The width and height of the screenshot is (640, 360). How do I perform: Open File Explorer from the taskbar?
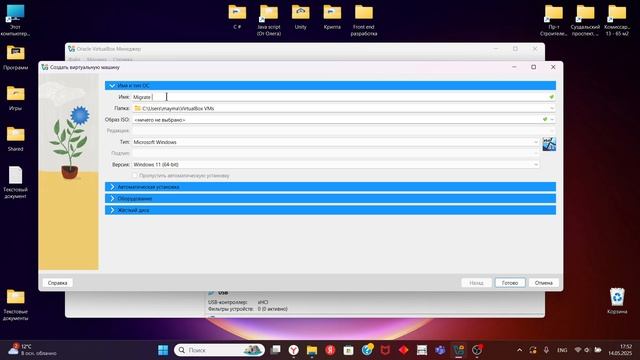[312, 350]
